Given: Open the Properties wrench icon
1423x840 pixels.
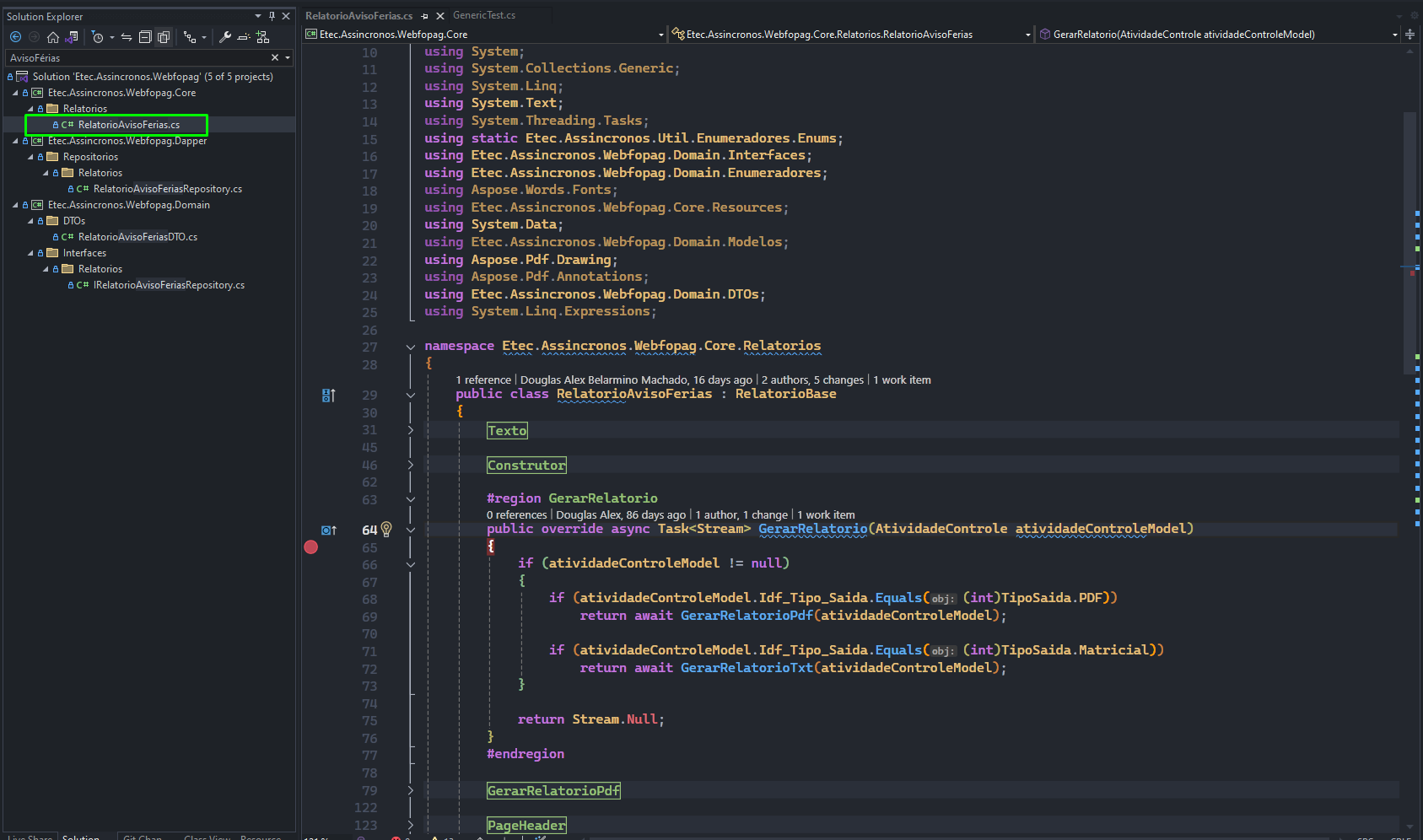Looking at the screenshot, I should 225,37.
